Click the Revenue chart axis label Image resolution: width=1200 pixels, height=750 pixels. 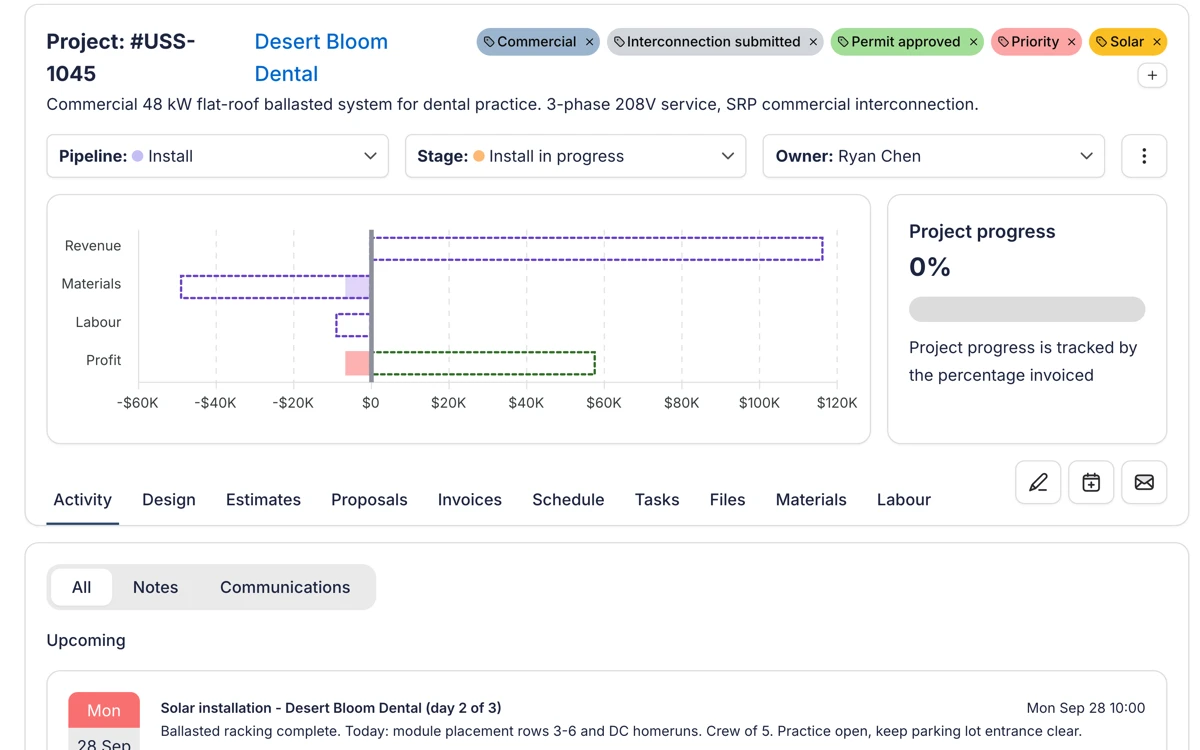coord(93,246)
